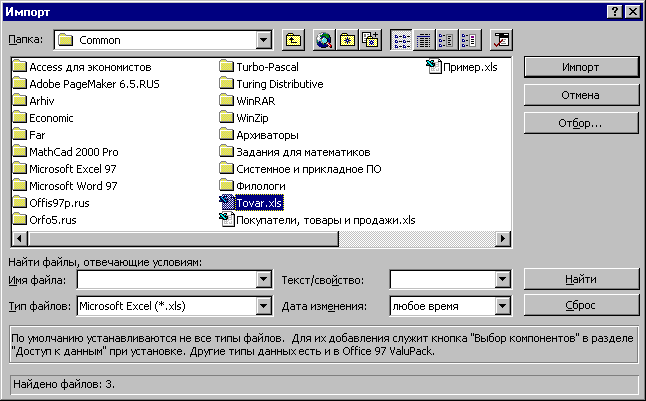This screenshot has width=646, height=401.
Task: Expand the Тип файлов dropdown arrow
Action: pyautogui.click(x=263, y=306)
